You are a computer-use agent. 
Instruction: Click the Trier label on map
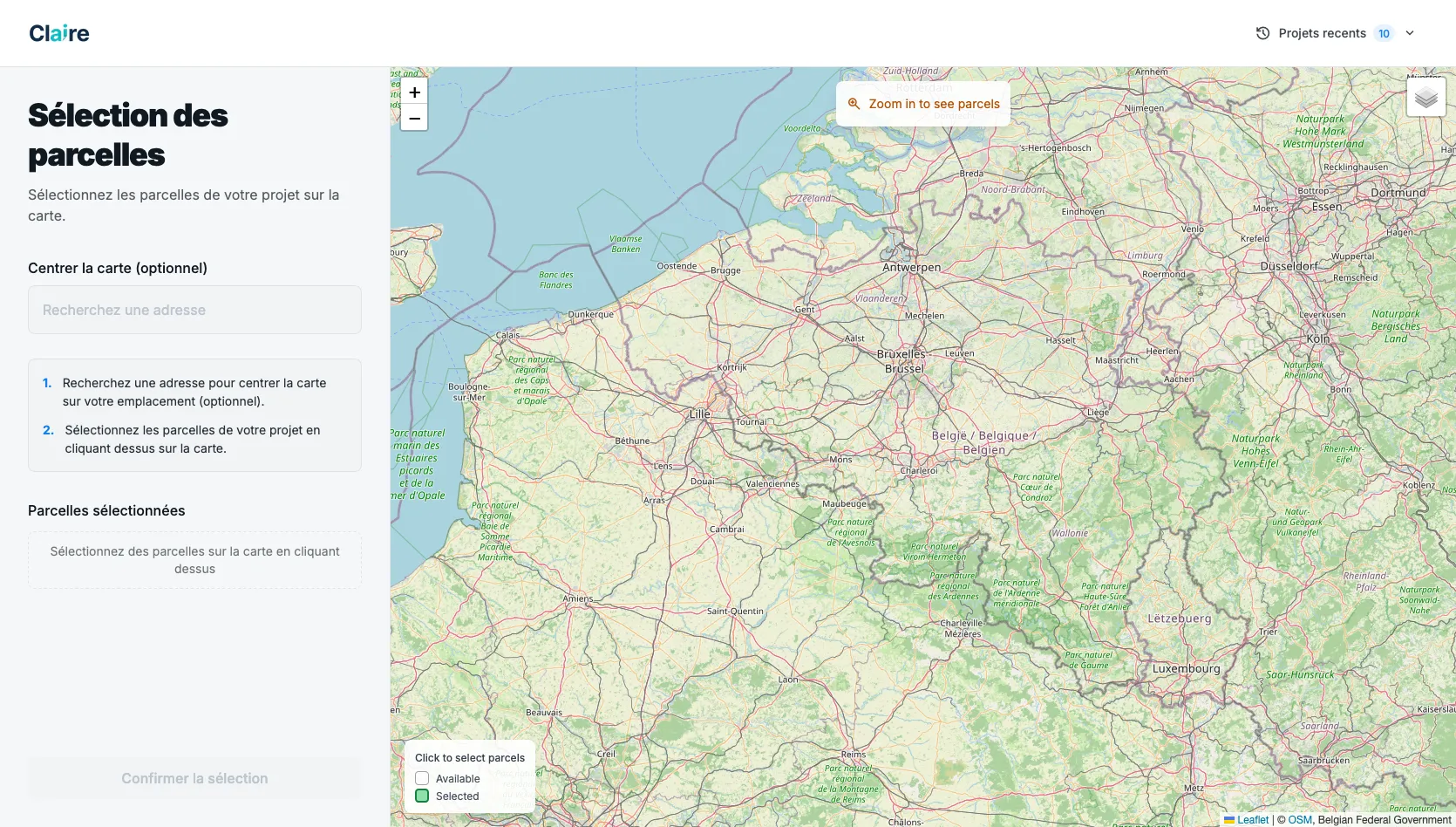point(1268,631)
